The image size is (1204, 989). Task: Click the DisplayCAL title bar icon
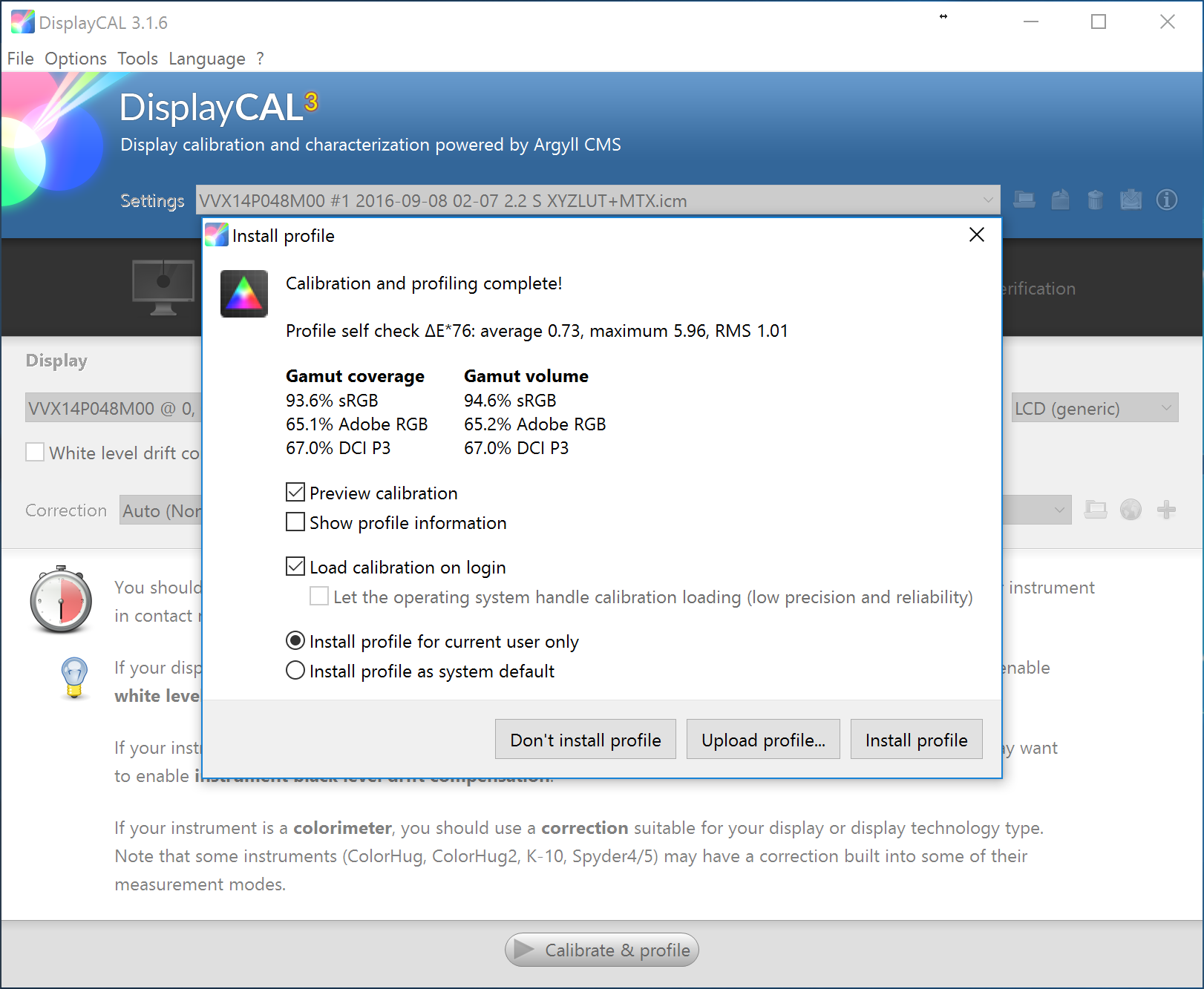tap(22, 22)
